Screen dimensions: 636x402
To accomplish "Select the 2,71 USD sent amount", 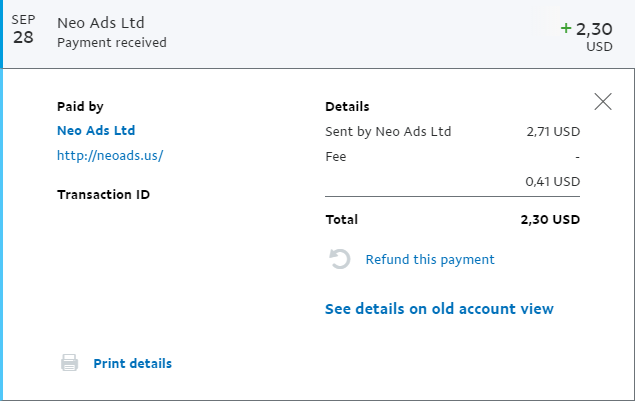I will pyautogui.click(x=553, y=131).
